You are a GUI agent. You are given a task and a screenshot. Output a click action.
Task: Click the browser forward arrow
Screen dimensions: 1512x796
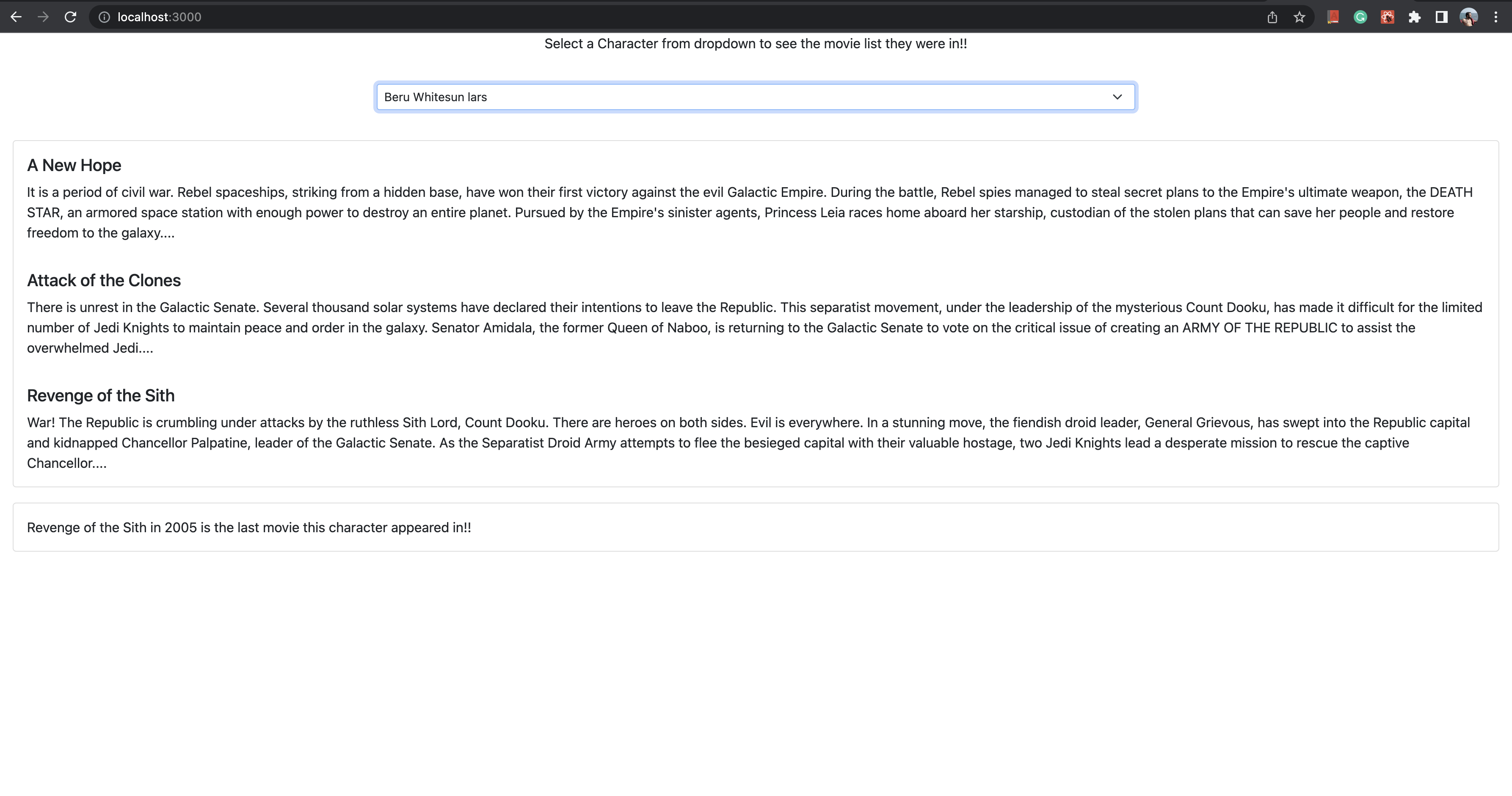[43, 17]
